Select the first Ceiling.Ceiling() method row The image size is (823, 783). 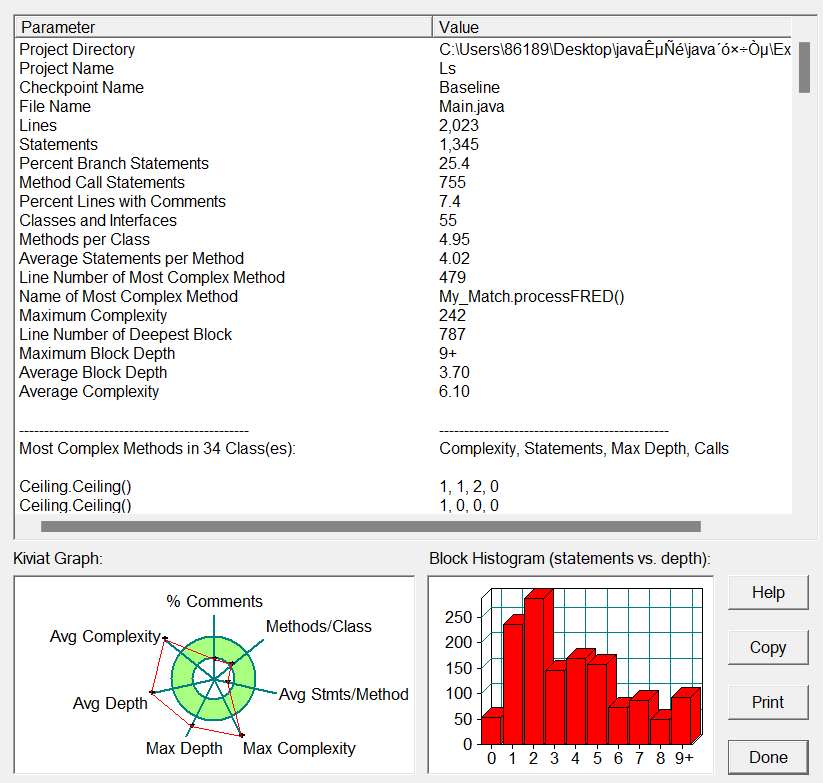coord(403,486)
